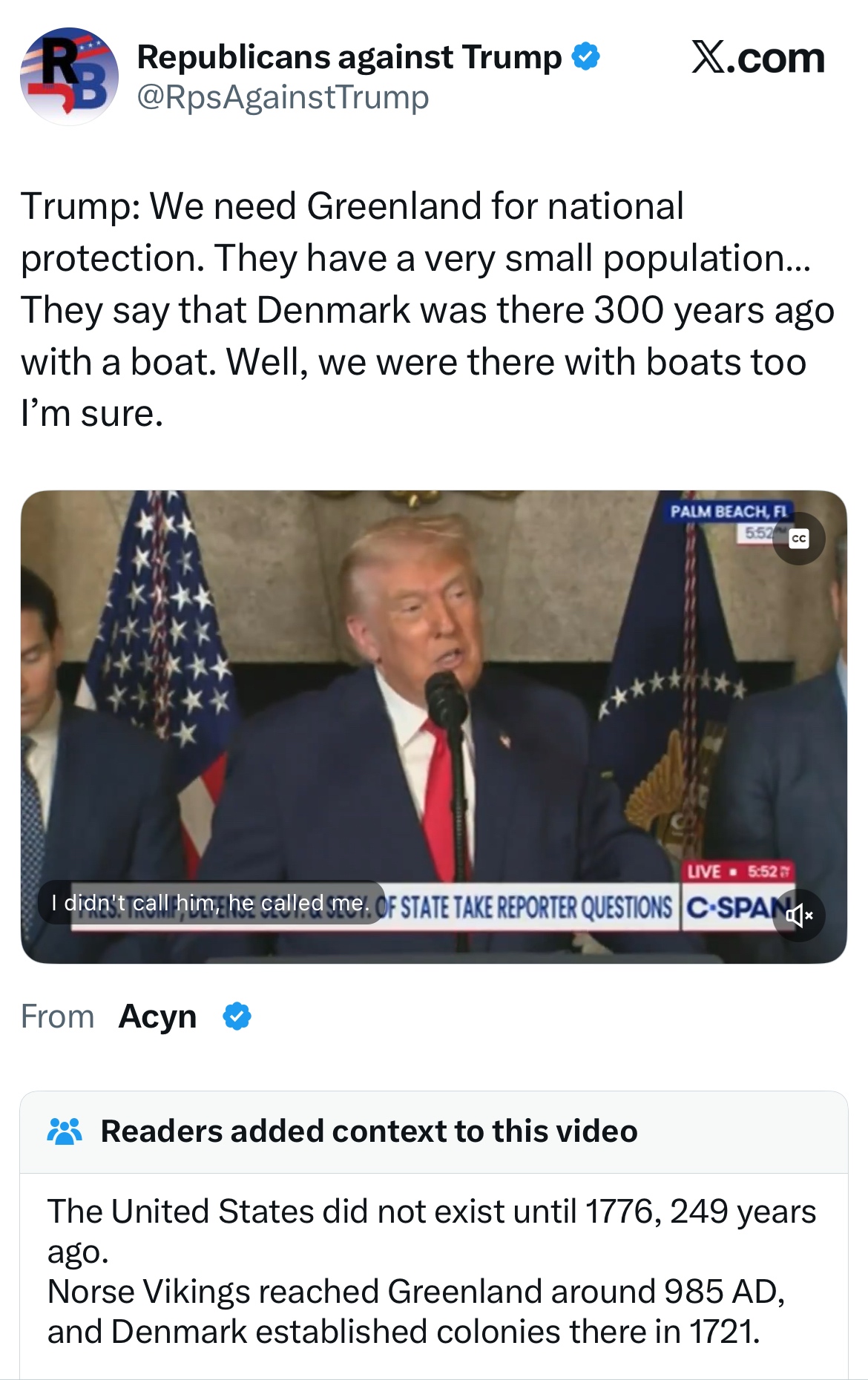Toggle closed captions with the CC button
The height and width of the screenshot is (1380, 868).
pos(799,539)
